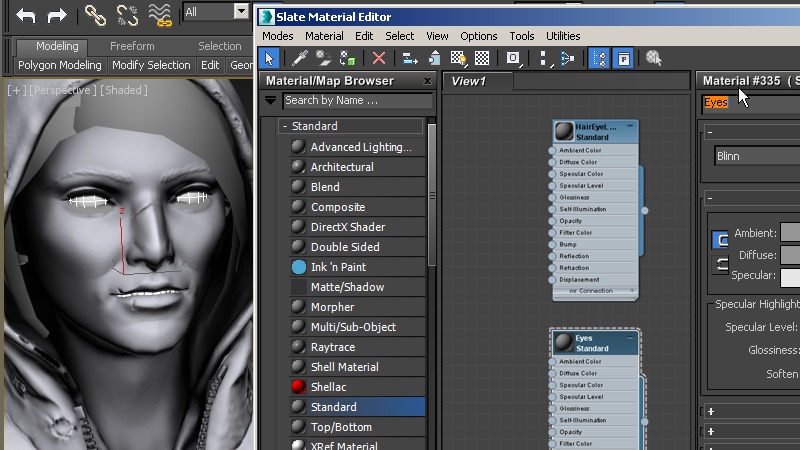The image size is (800, 450).
Task: Click the Pick Material from Object eyedropper
Action: pyautogui.click(x=298, y=58)
